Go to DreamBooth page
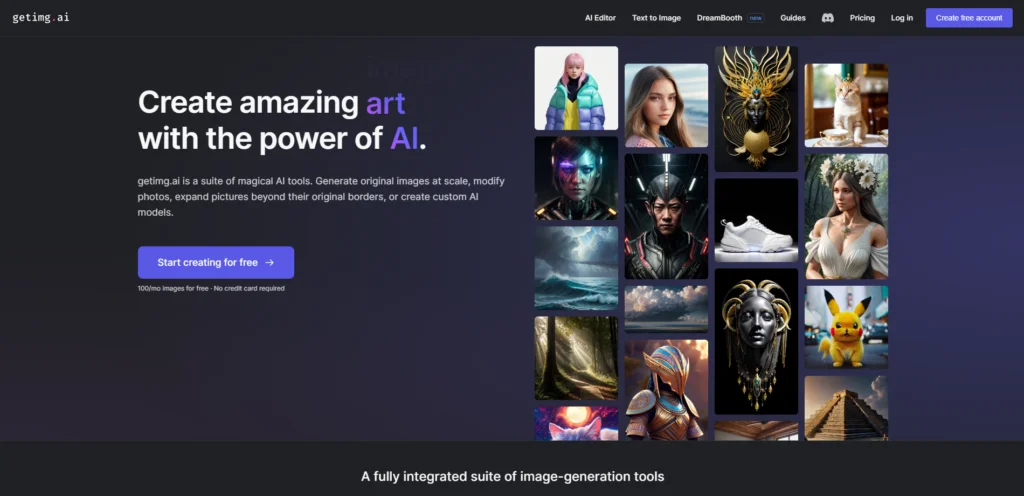The image size is (1024, 496). [x=719, y=18]
